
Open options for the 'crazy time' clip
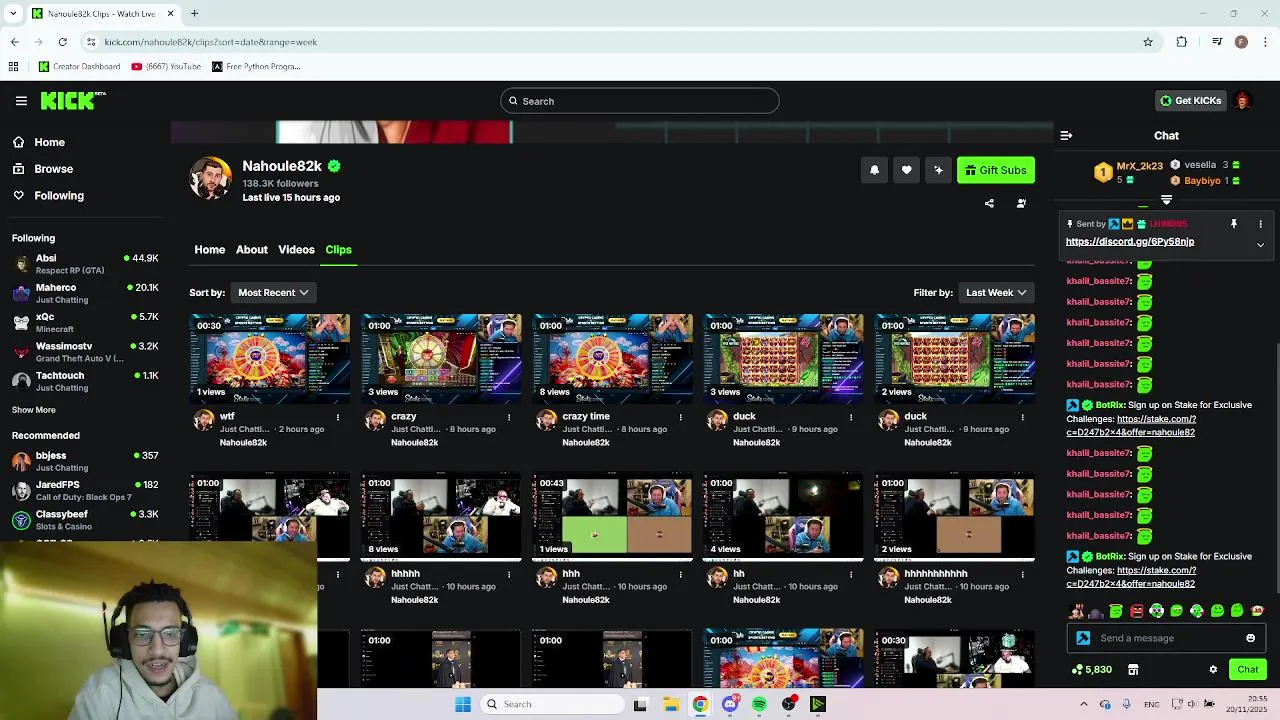(x=680, y=417)
